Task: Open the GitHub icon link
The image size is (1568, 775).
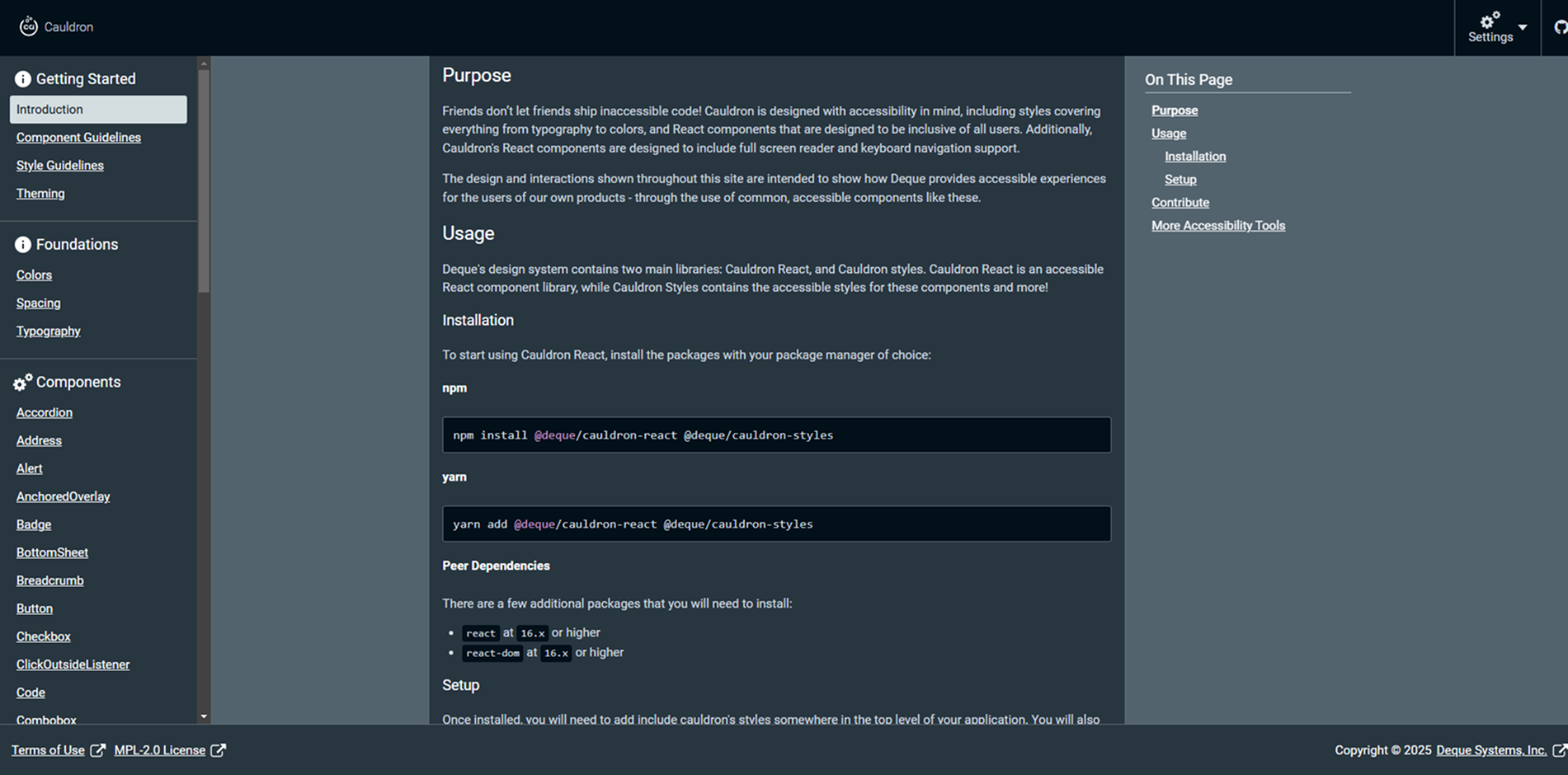Action: (x=1560, y=27)
